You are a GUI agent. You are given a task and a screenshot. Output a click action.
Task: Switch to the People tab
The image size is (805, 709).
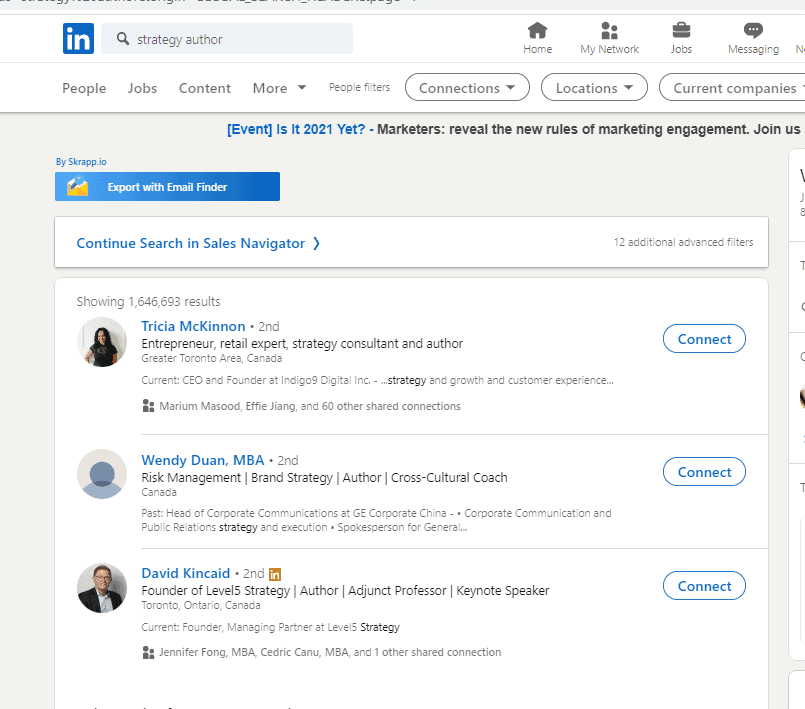(84, 88)
